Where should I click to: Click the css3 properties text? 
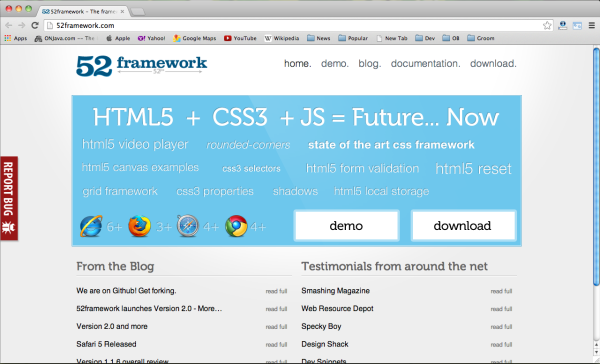[x=215, y=191]
